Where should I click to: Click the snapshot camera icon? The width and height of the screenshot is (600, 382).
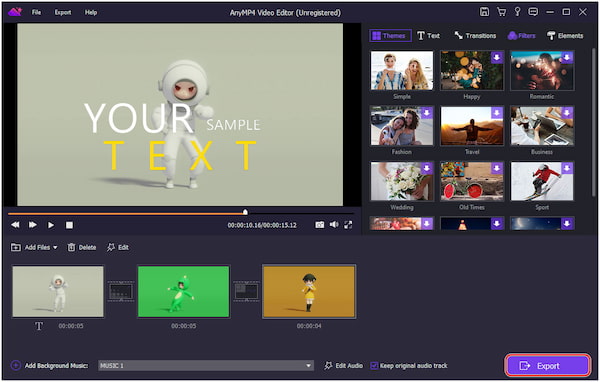(320, 225)
